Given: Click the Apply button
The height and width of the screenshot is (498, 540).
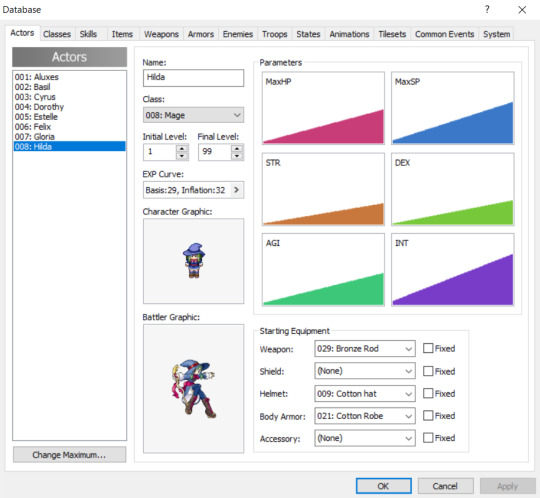Looking at the screenshot, I should (x=508, y=486).
